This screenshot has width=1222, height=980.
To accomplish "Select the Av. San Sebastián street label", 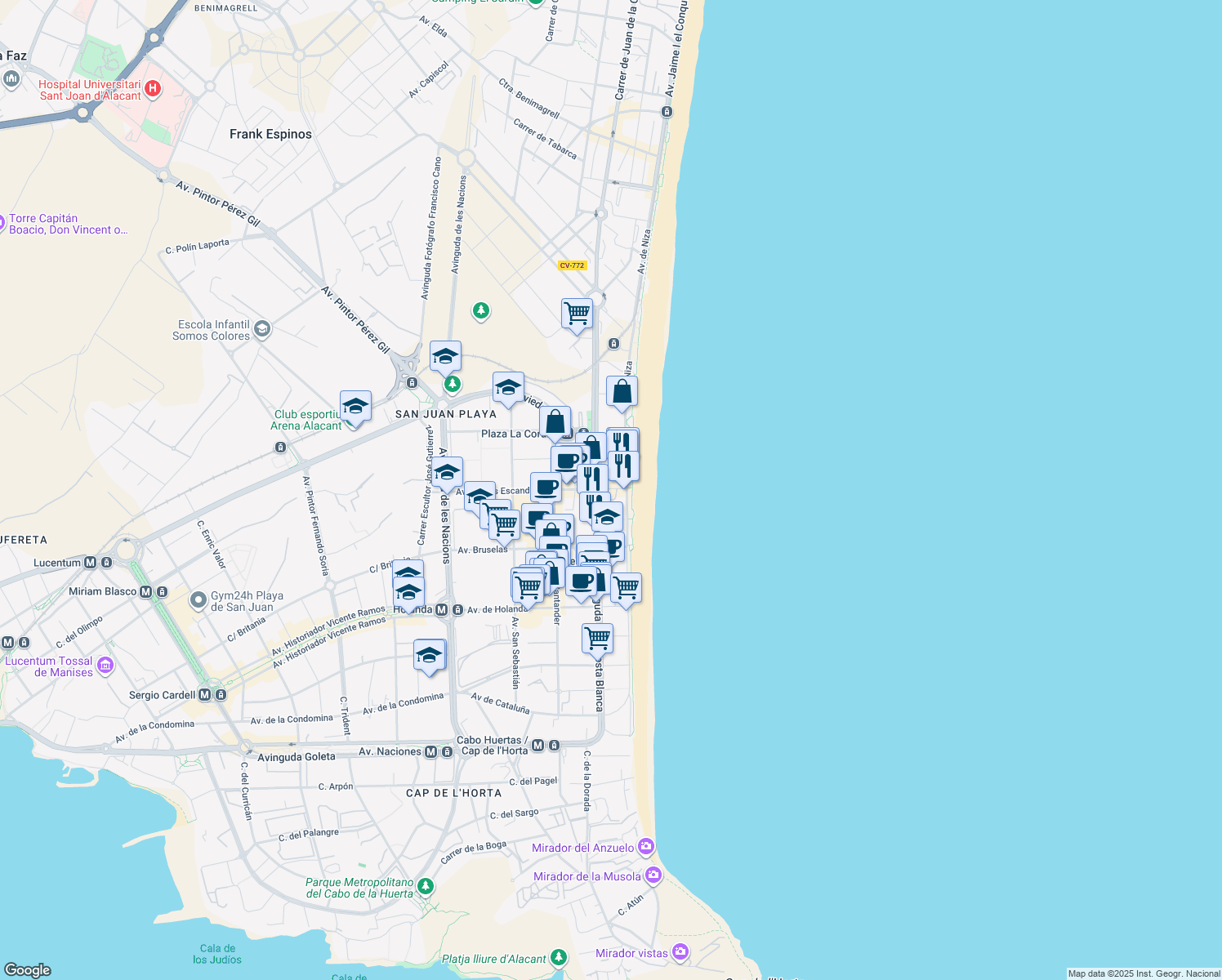I will pos(515,653).
